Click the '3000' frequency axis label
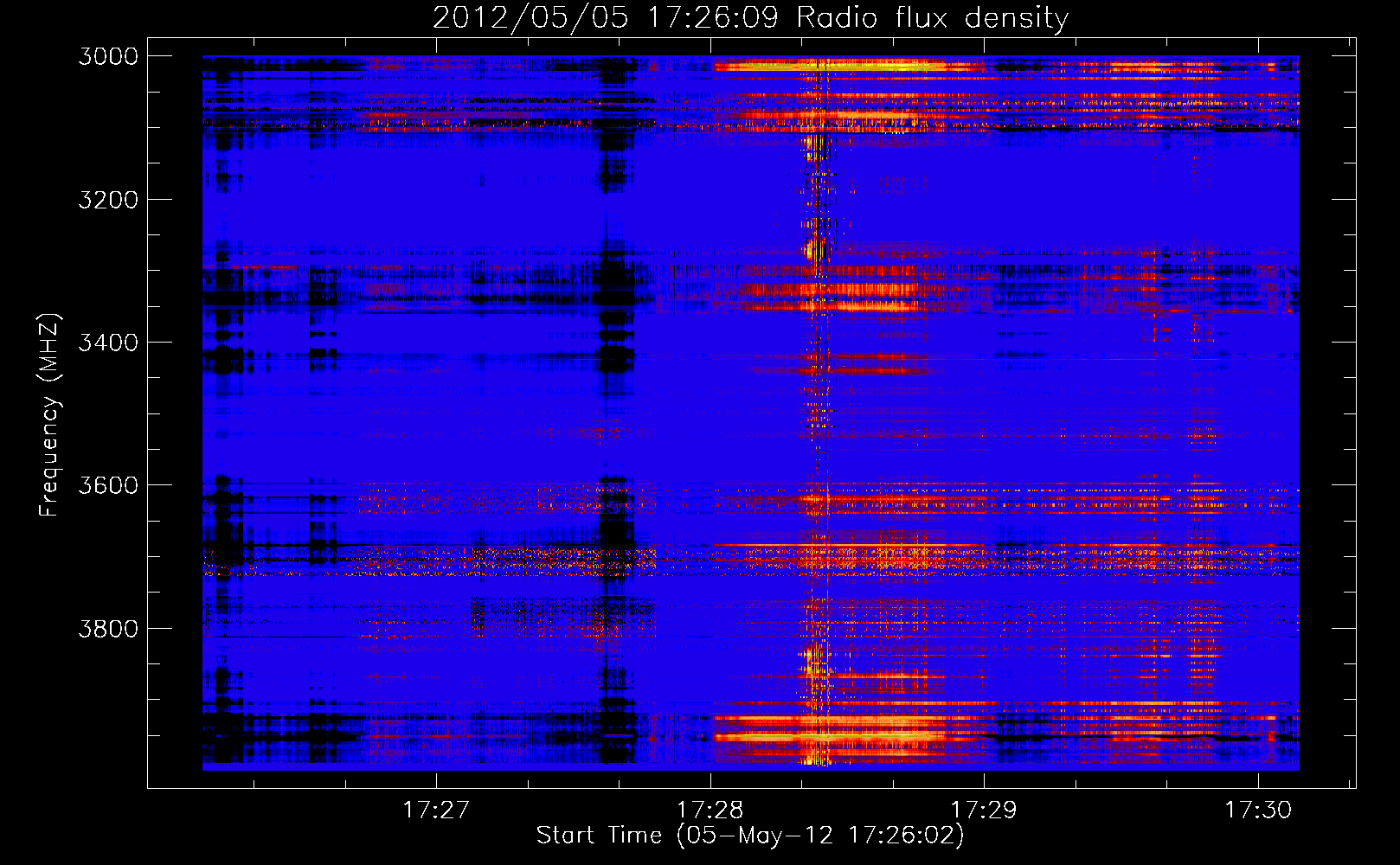 [108, 56]
